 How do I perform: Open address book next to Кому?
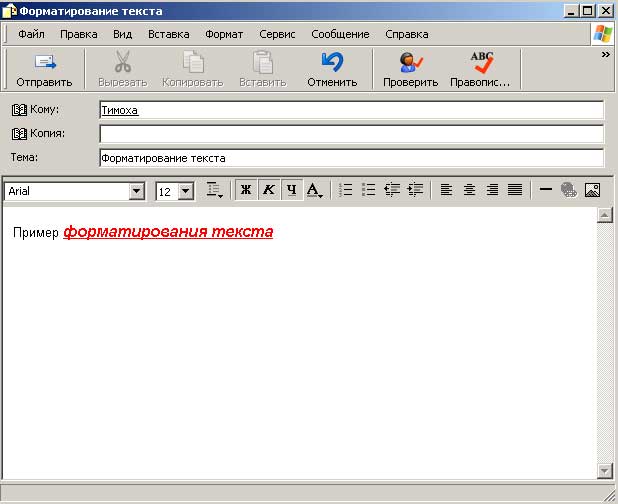tap(18, 109)
